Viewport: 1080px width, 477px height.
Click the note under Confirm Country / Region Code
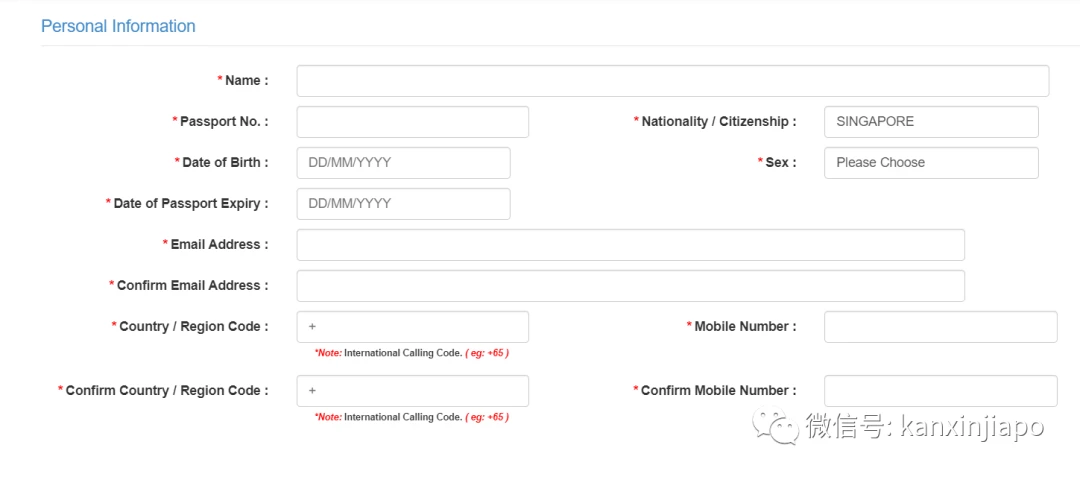(412, 417)
